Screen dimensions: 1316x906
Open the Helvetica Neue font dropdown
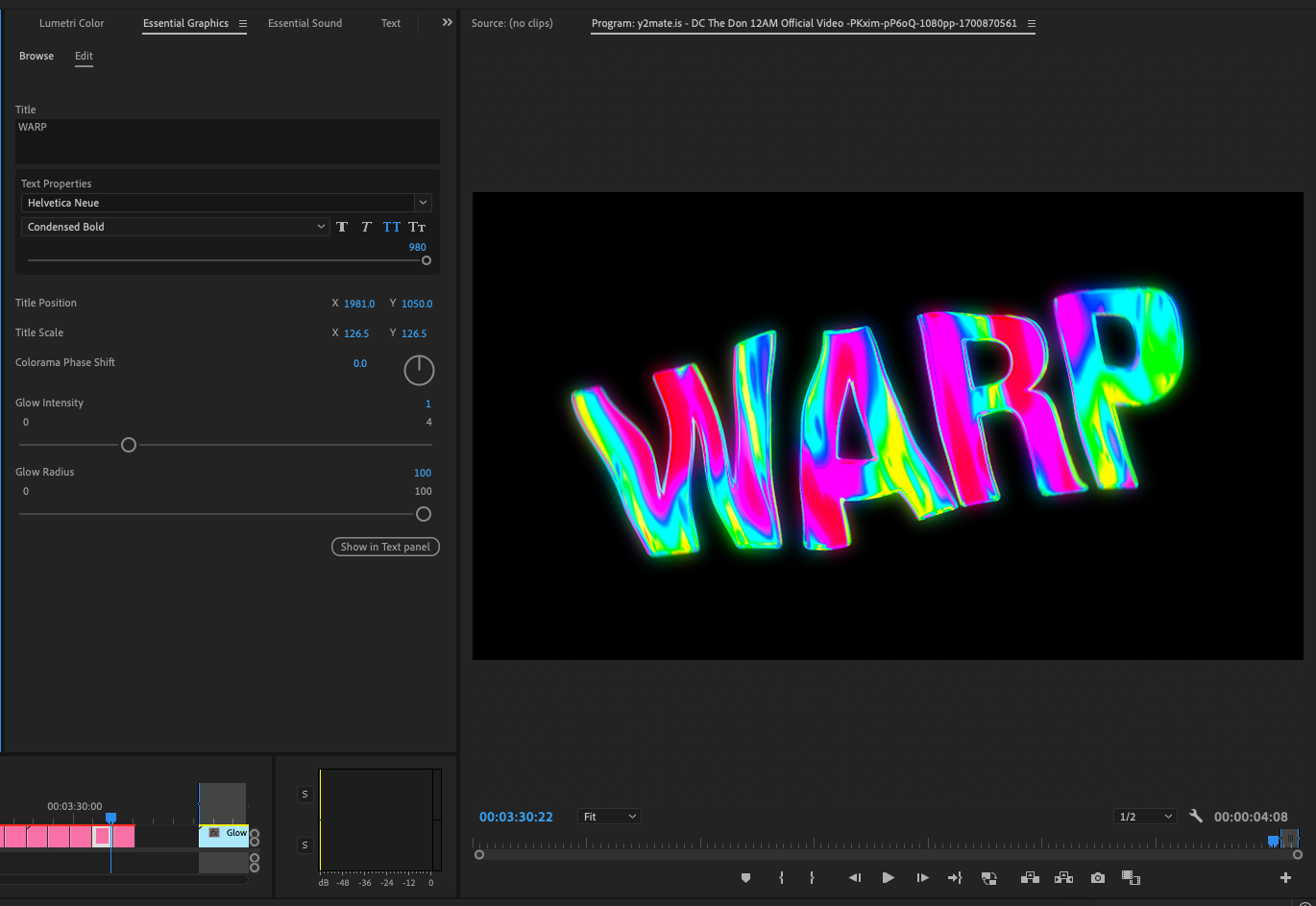click(422, 203)
